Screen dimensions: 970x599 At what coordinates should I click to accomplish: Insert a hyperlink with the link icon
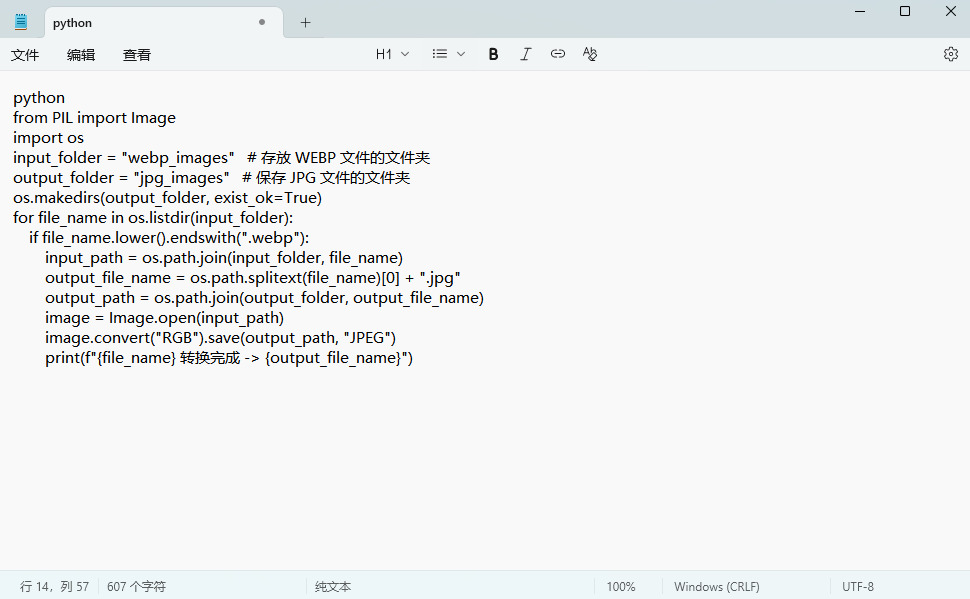[x=557, y=54]
